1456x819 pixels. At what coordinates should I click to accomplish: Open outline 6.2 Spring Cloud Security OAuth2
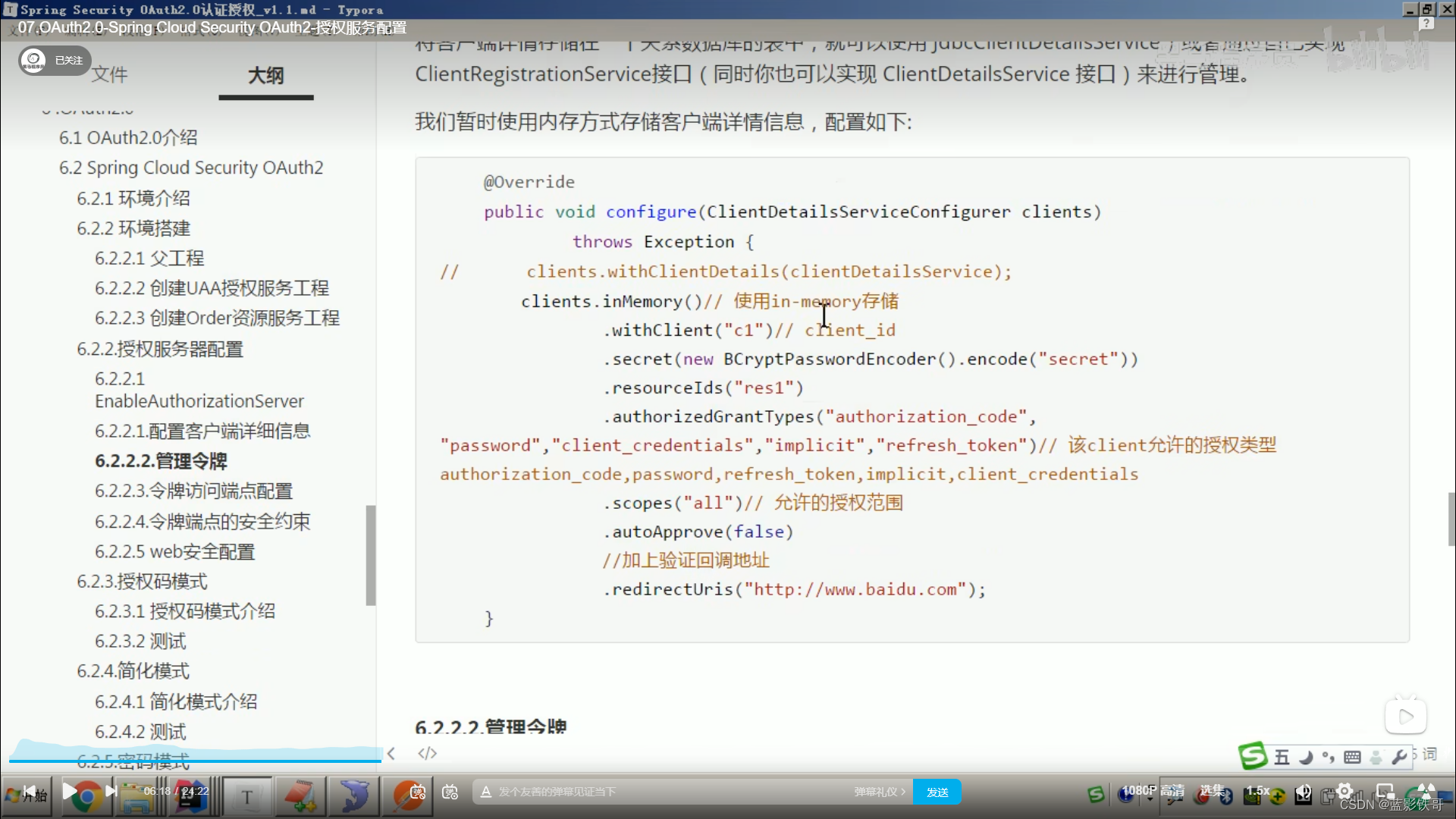click(x=191, y=168)
